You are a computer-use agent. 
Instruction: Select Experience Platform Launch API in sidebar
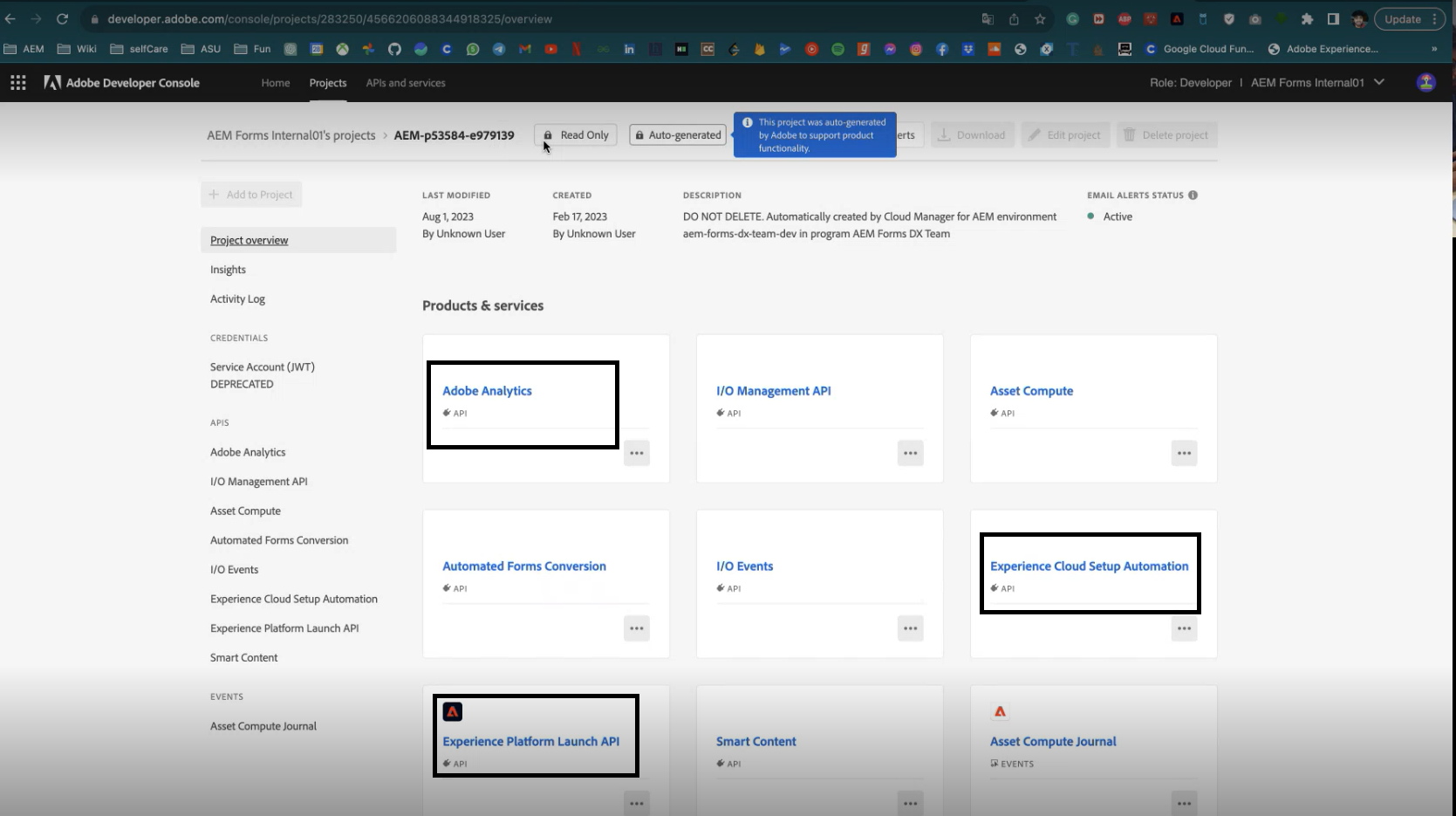284,628
